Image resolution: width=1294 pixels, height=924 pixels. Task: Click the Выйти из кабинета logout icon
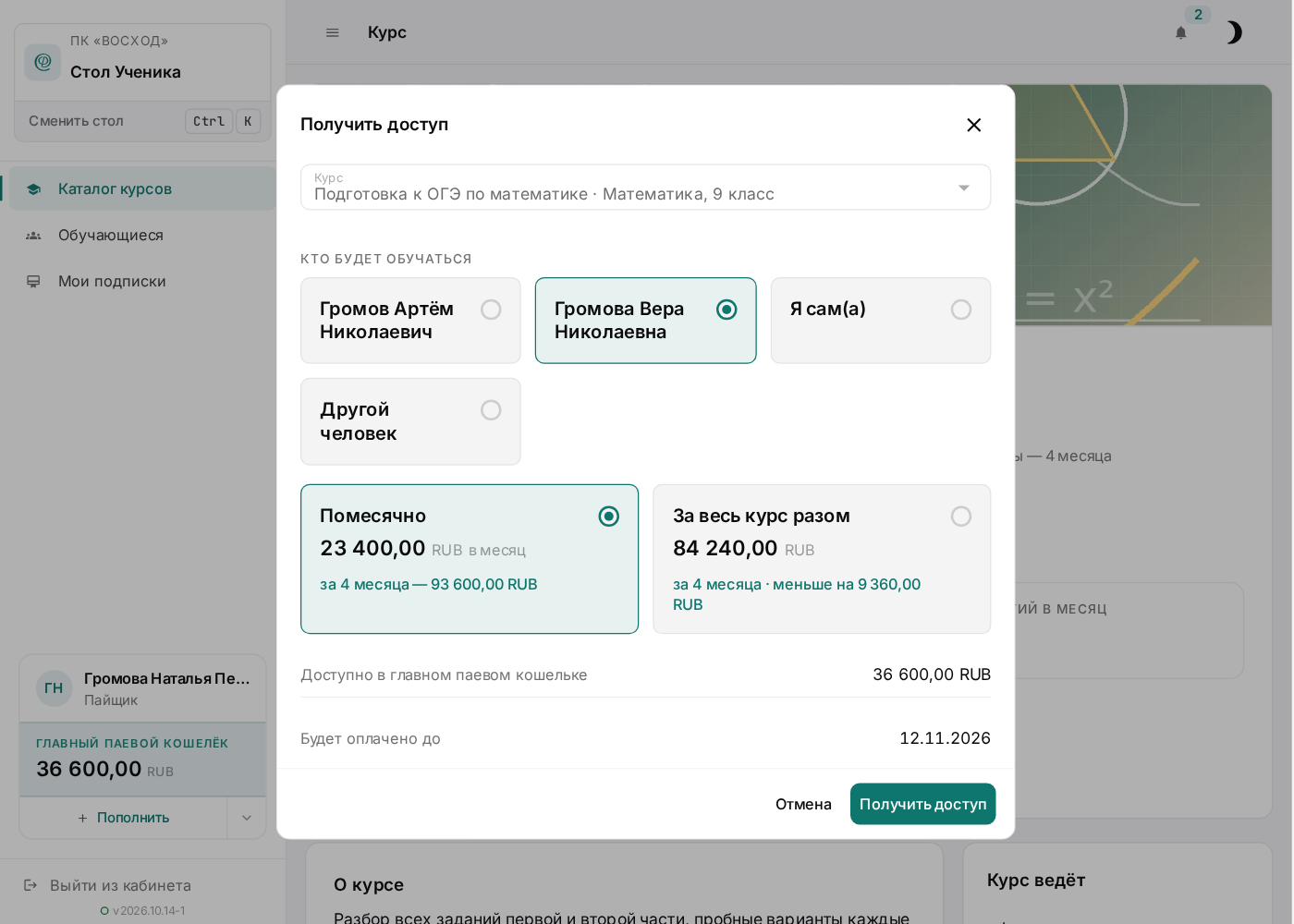tap(31, 885)
